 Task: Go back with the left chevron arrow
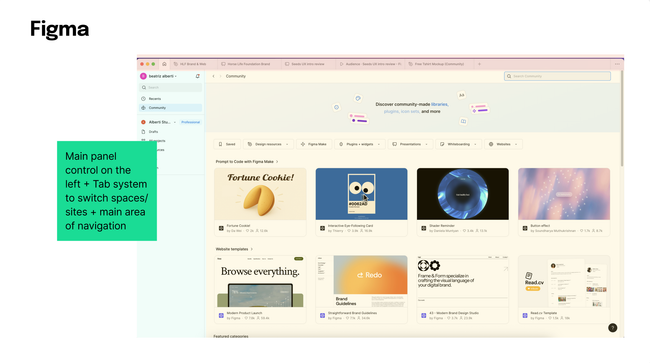pyautogui.click(x=213, y=76)
